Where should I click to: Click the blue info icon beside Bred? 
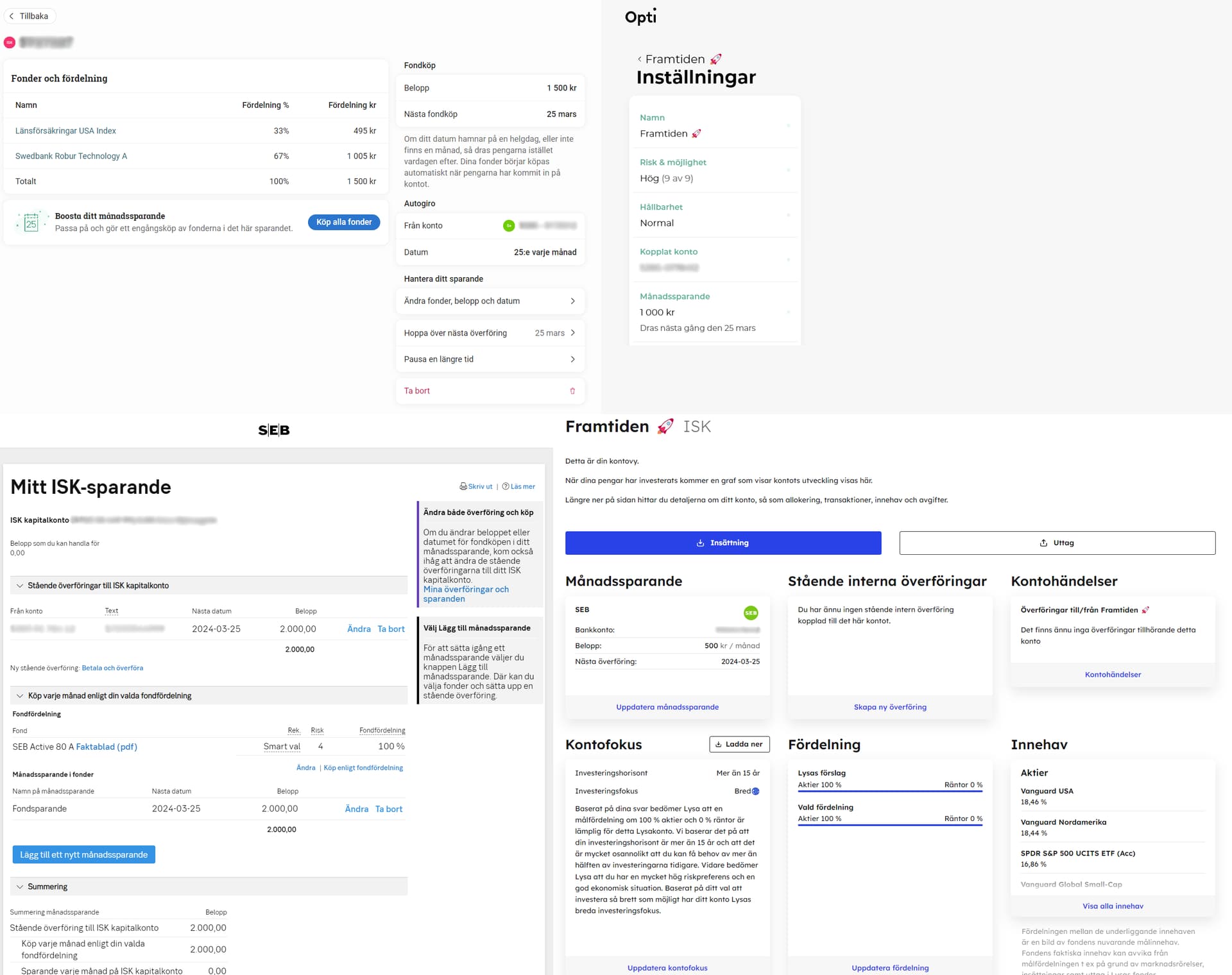point(755,792)
